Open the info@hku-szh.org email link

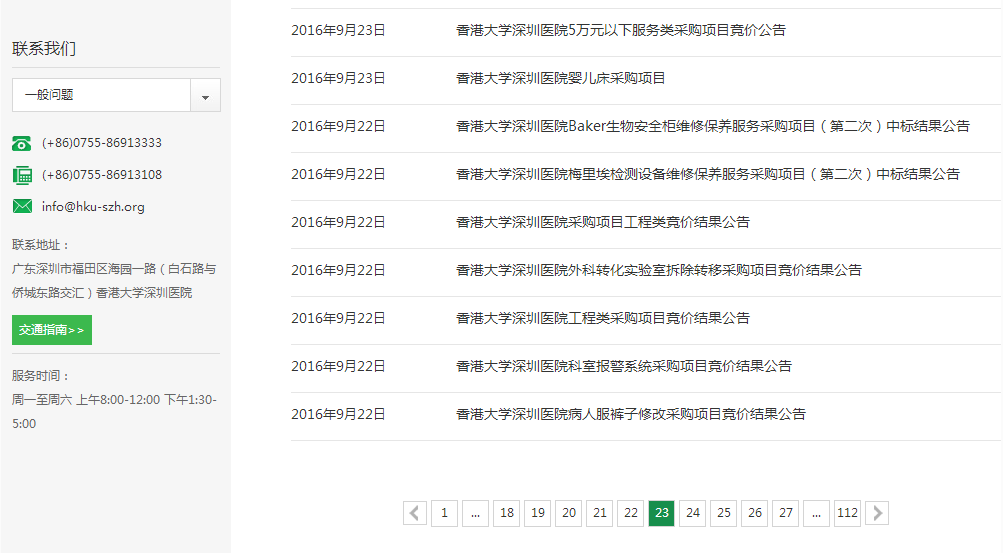93,207
